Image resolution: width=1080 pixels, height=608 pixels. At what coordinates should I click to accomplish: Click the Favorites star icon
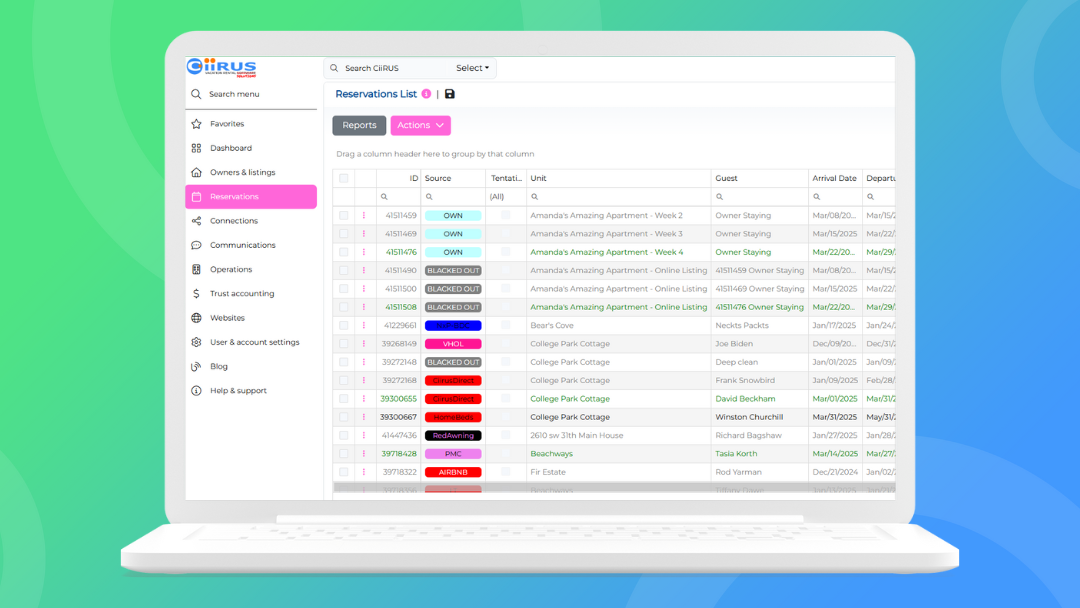click(x=196, y=124)
